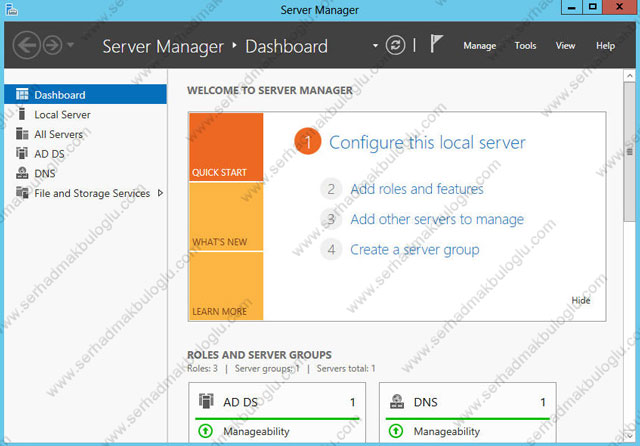Expand File and Storage Services arrow

point(160,193)
